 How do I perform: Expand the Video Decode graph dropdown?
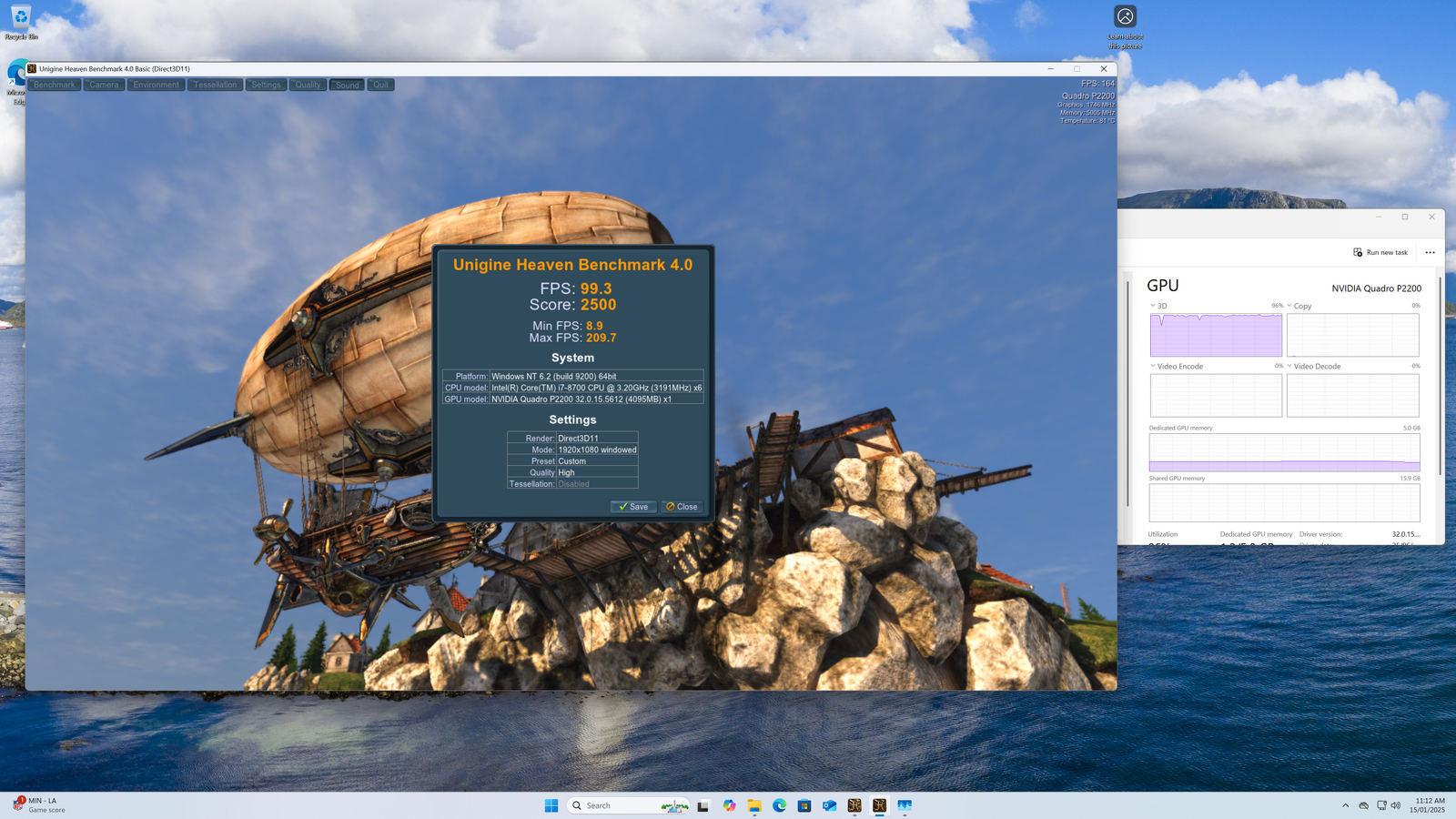click(x=1289, y=366)
